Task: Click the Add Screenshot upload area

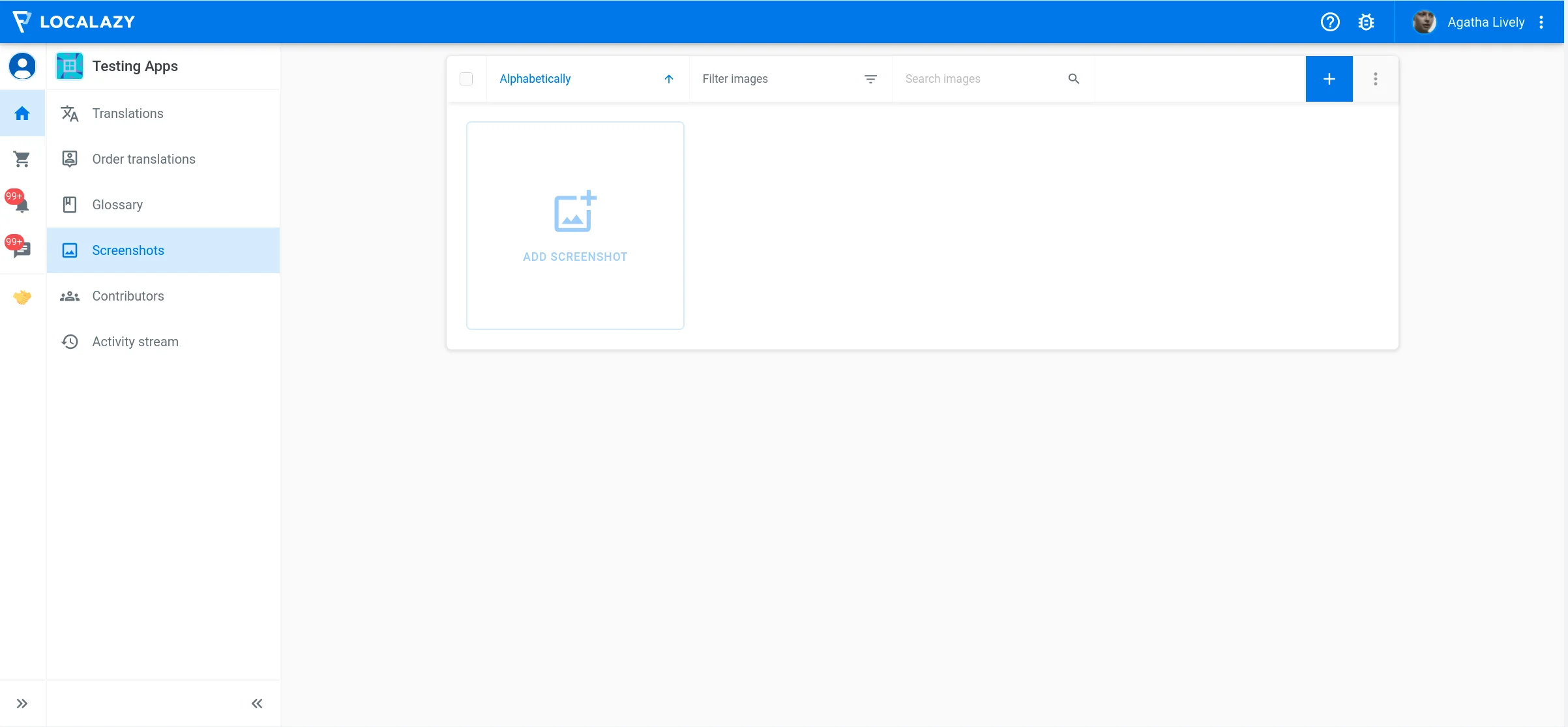Action: click(x=574, y=226)
